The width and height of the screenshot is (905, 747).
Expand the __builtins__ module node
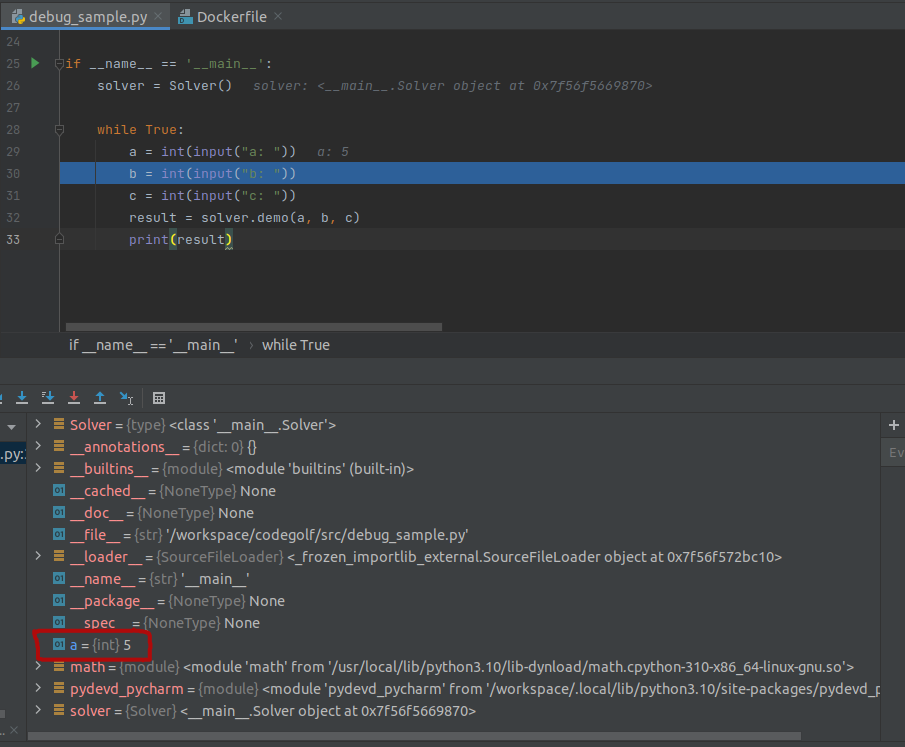(38, 469)
